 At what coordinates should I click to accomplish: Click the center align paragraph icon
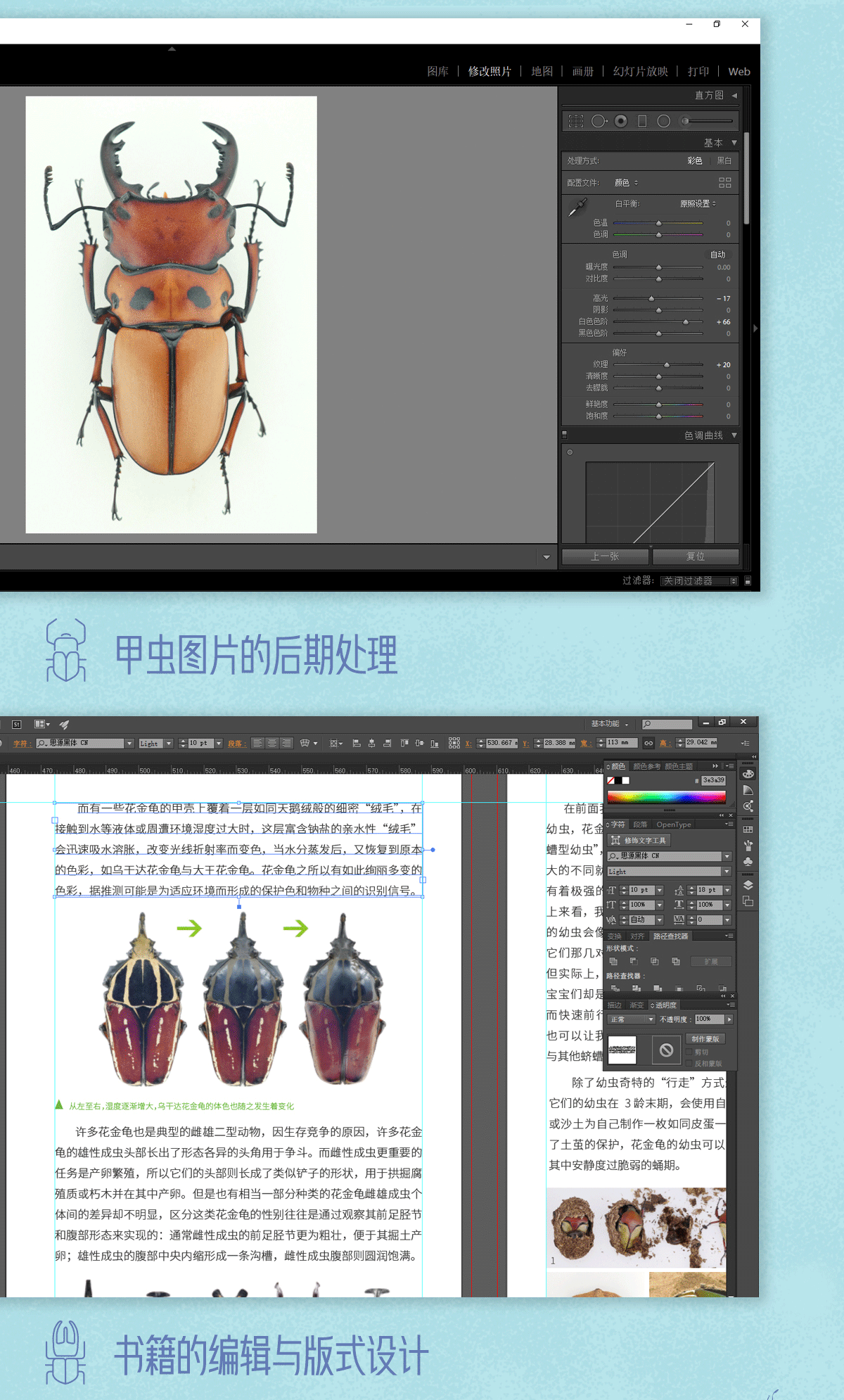click(271, 743)
